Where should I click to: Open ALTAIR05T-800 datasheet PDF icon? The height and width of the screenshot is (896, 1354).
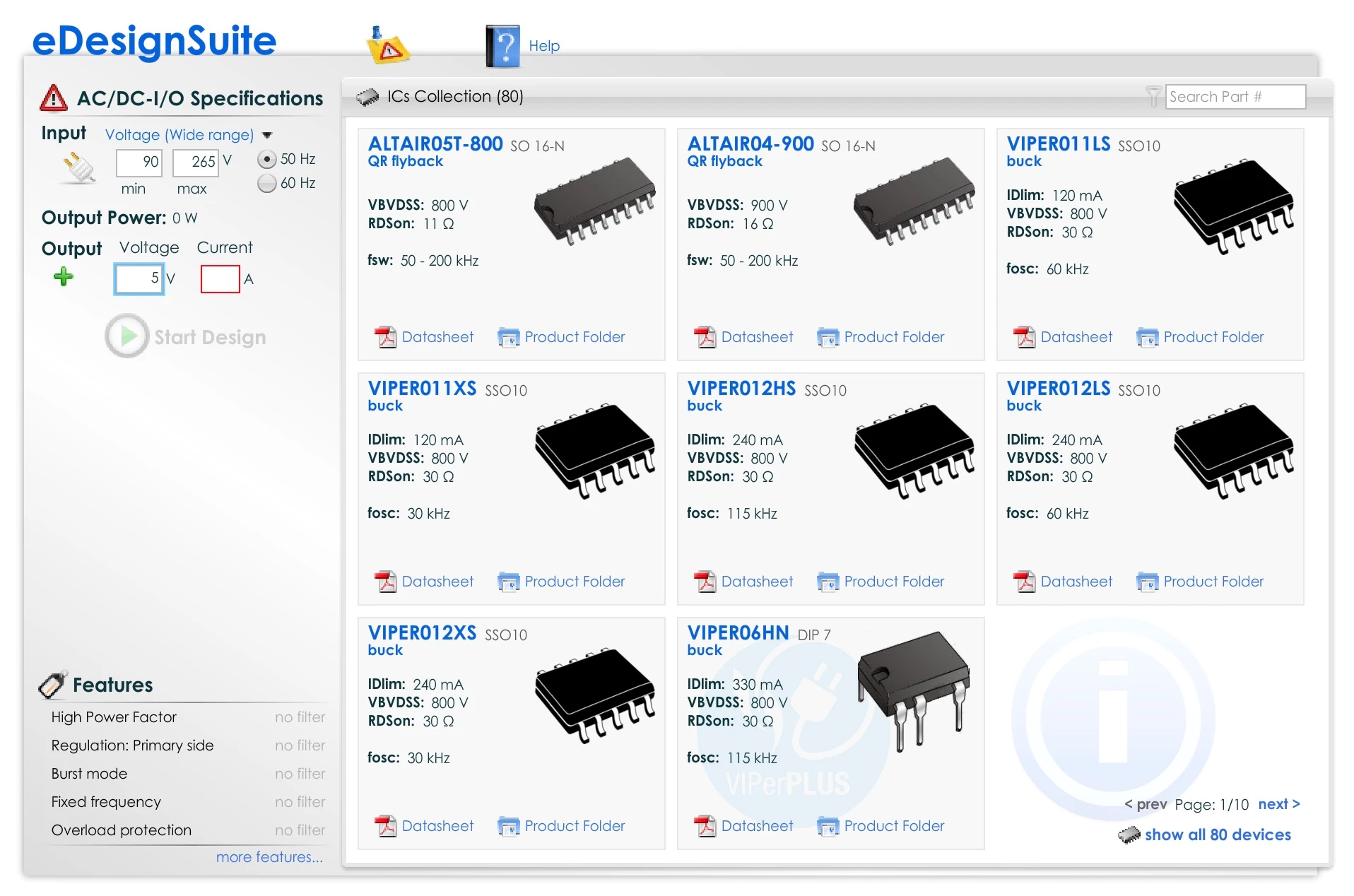(385, 337)
